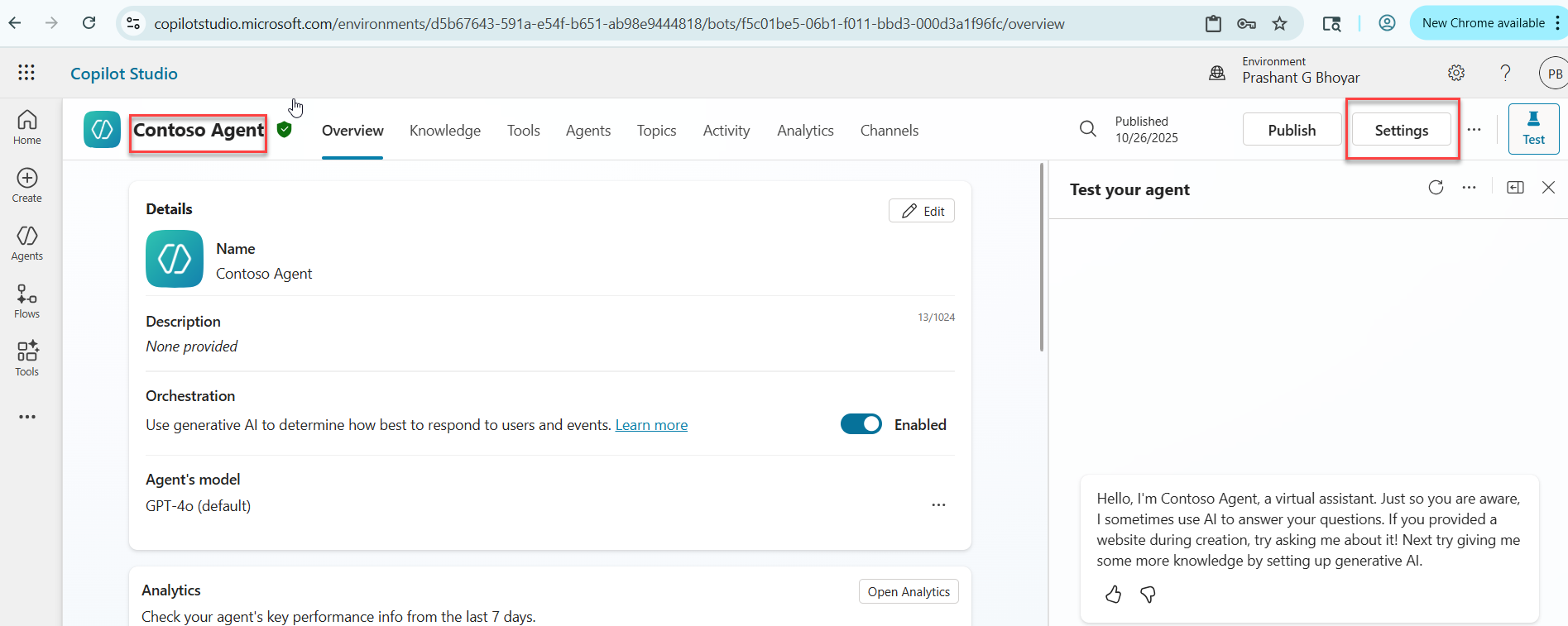Expand more options next to Settings

point(1474,130)
